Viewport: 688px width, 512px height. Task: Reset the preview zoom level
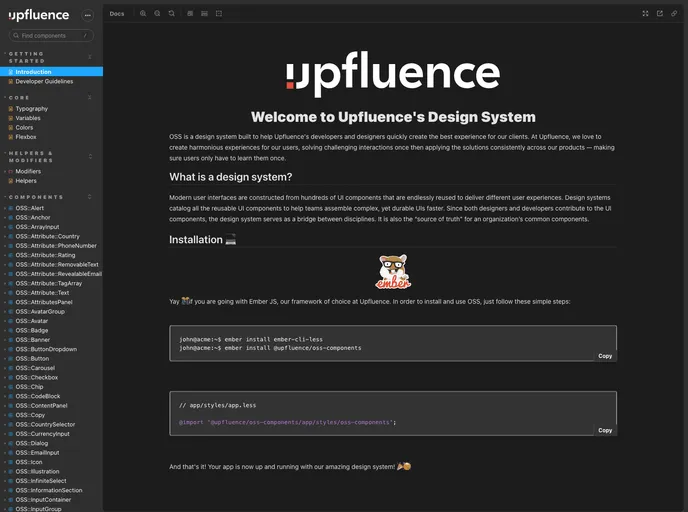pyautogui.click(x=172, y=14)
